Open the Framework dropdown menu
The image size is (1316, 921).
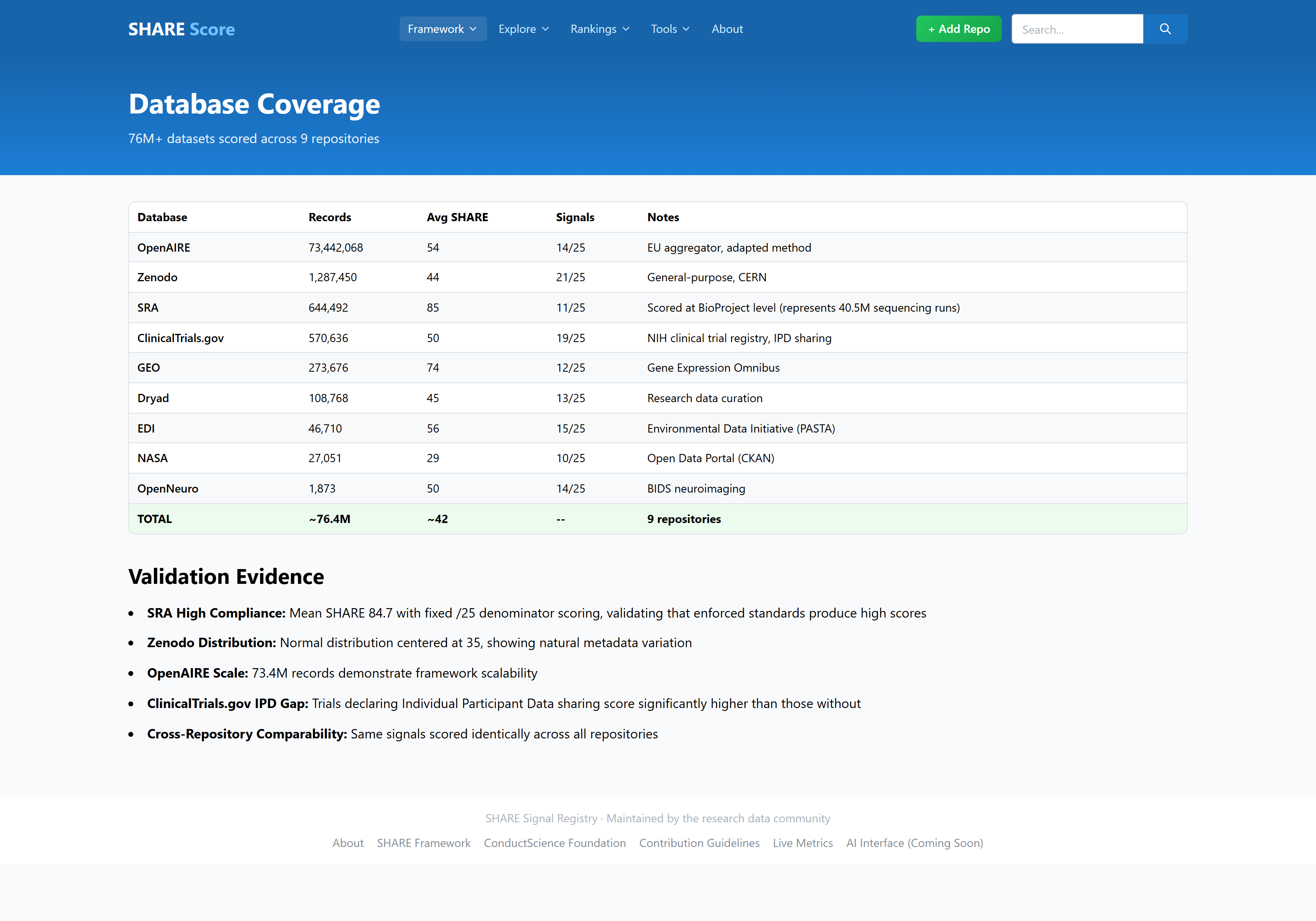(x=443, y=29)
